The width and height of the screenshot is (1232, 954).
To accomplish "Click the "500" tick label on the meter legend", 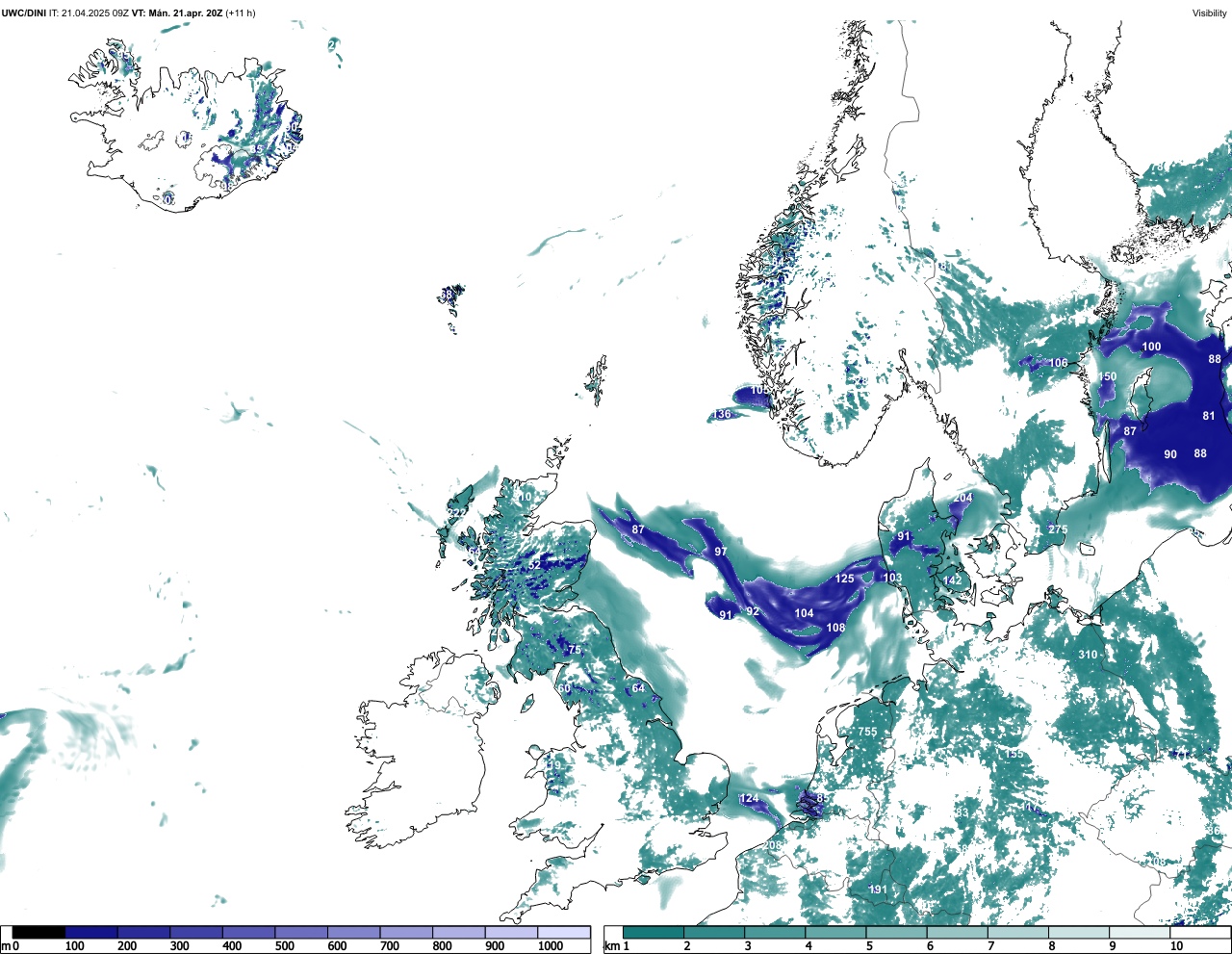I will pyautogui.click(x=284, y=946).
